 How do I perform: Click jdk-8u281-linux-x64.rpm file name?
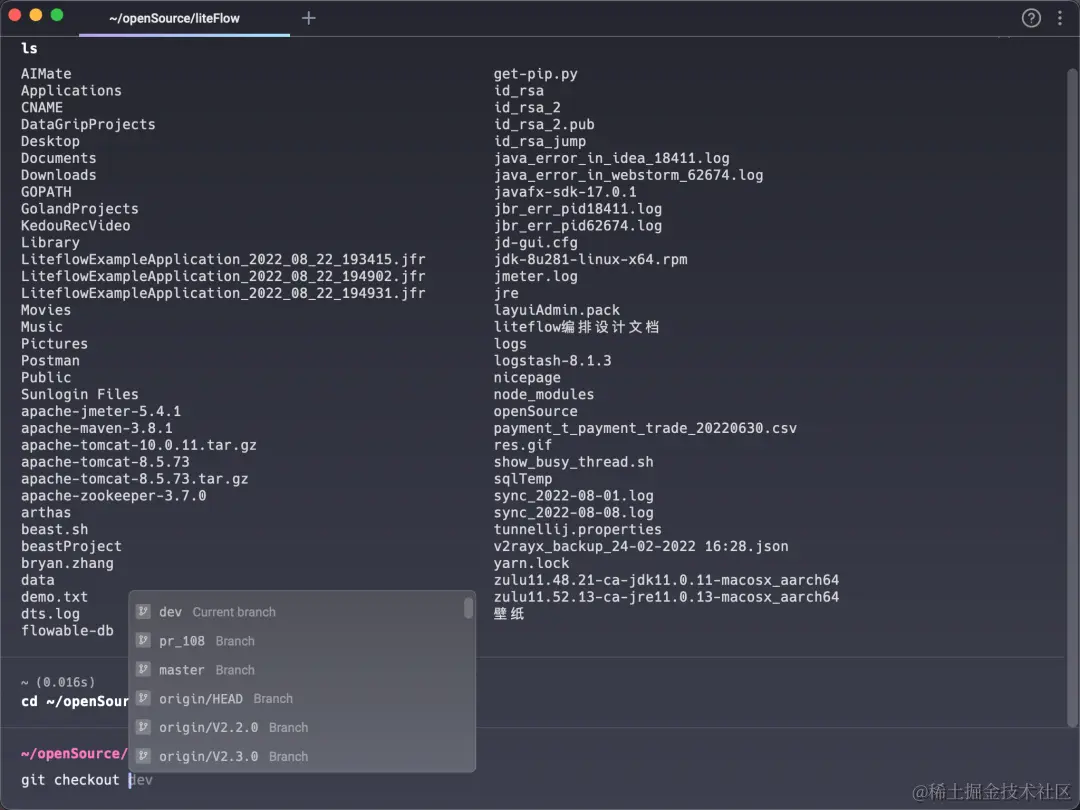591,259
